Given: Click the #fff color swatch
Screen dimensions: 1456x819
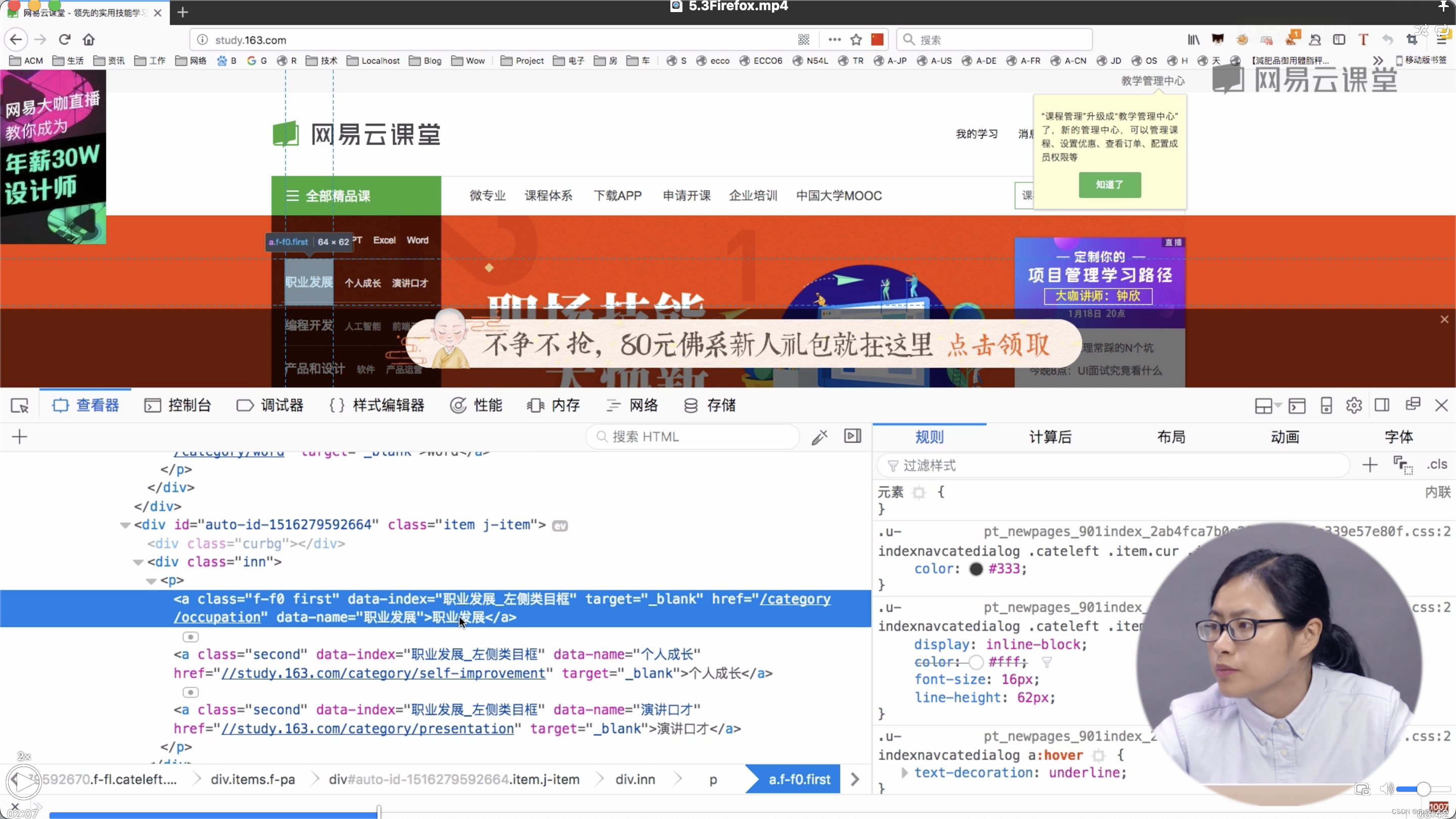Looking at the screenshot, I should [976, 662].
